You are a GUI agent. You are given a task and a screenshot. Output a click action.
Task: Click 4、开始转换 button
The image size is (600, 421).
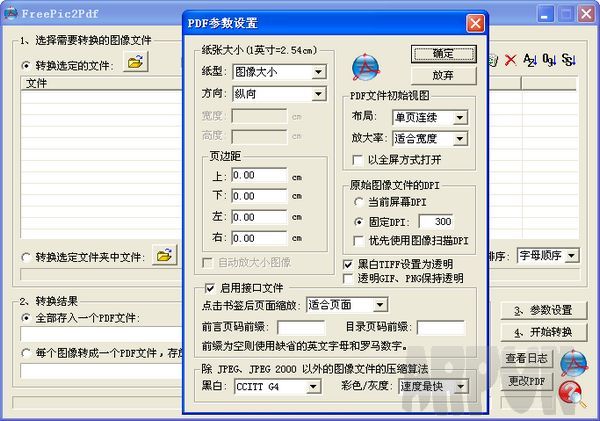pos(543,333)
